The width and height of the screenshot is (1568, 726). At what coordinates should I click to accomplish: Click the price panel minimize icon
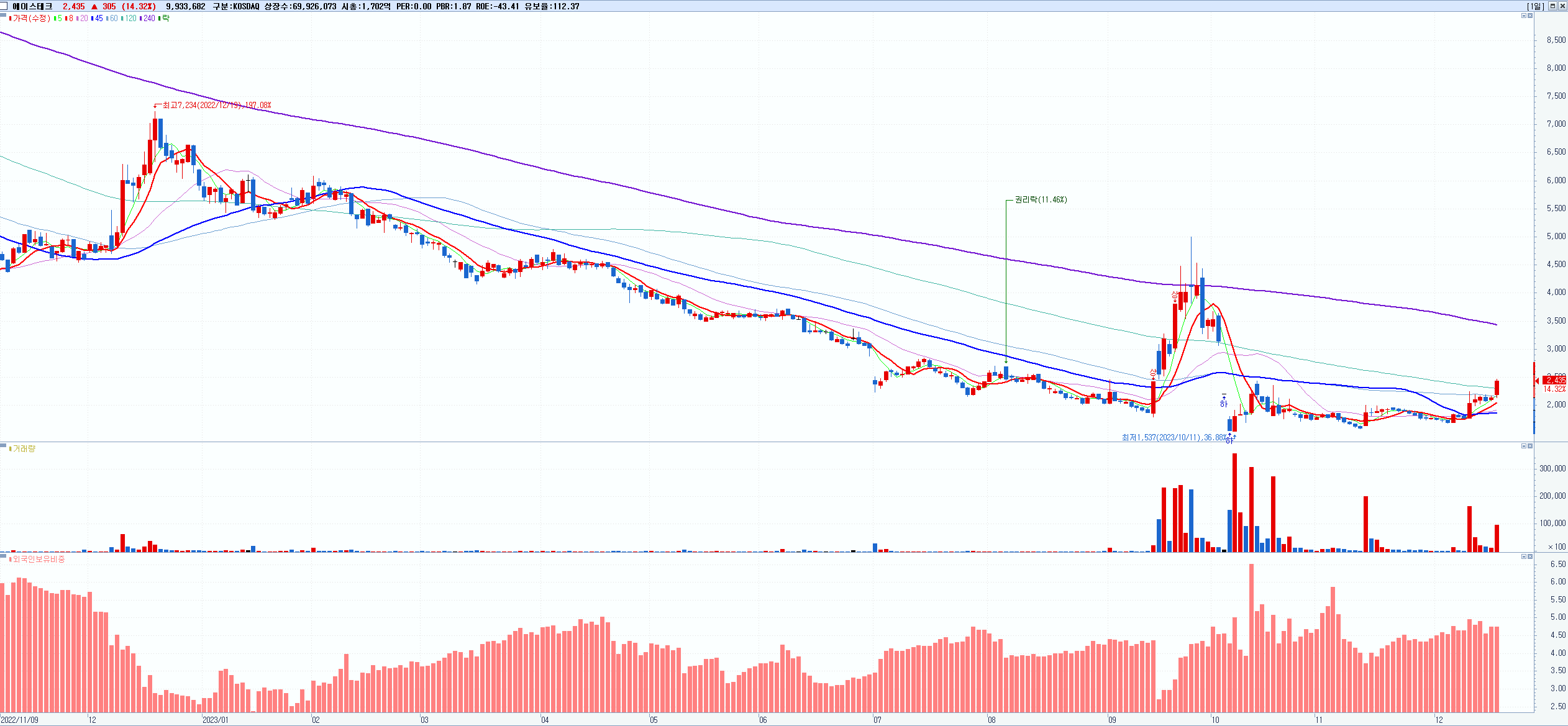[x=1523, y=16]
